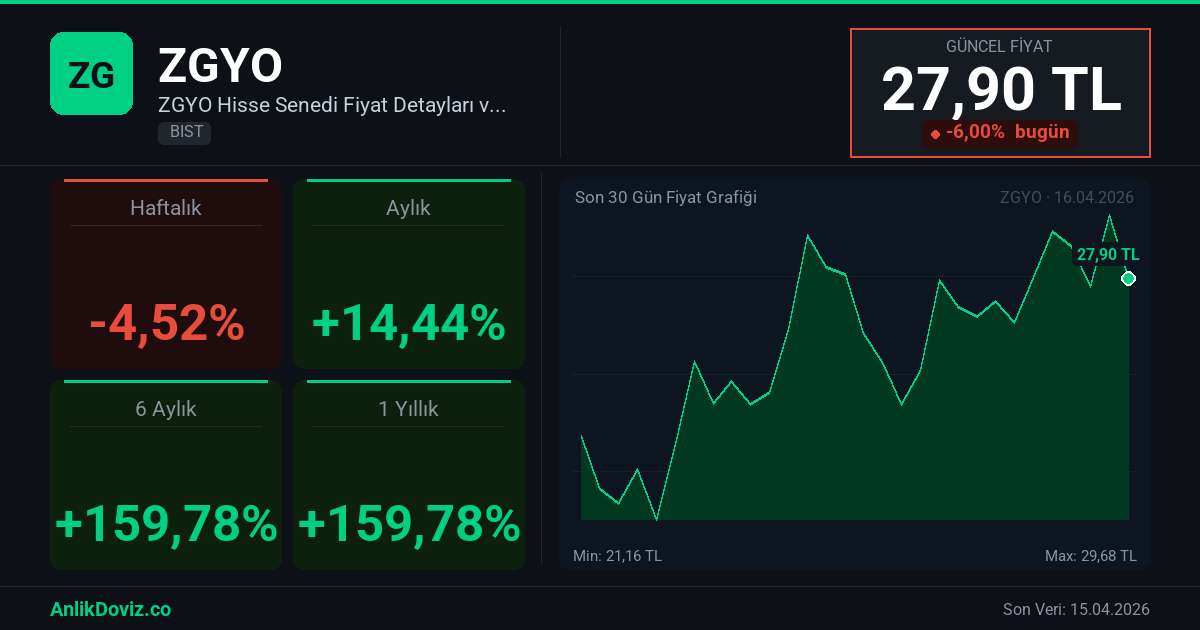Click the red change indicator dot

pyautogui.click(x=935, y=133)
